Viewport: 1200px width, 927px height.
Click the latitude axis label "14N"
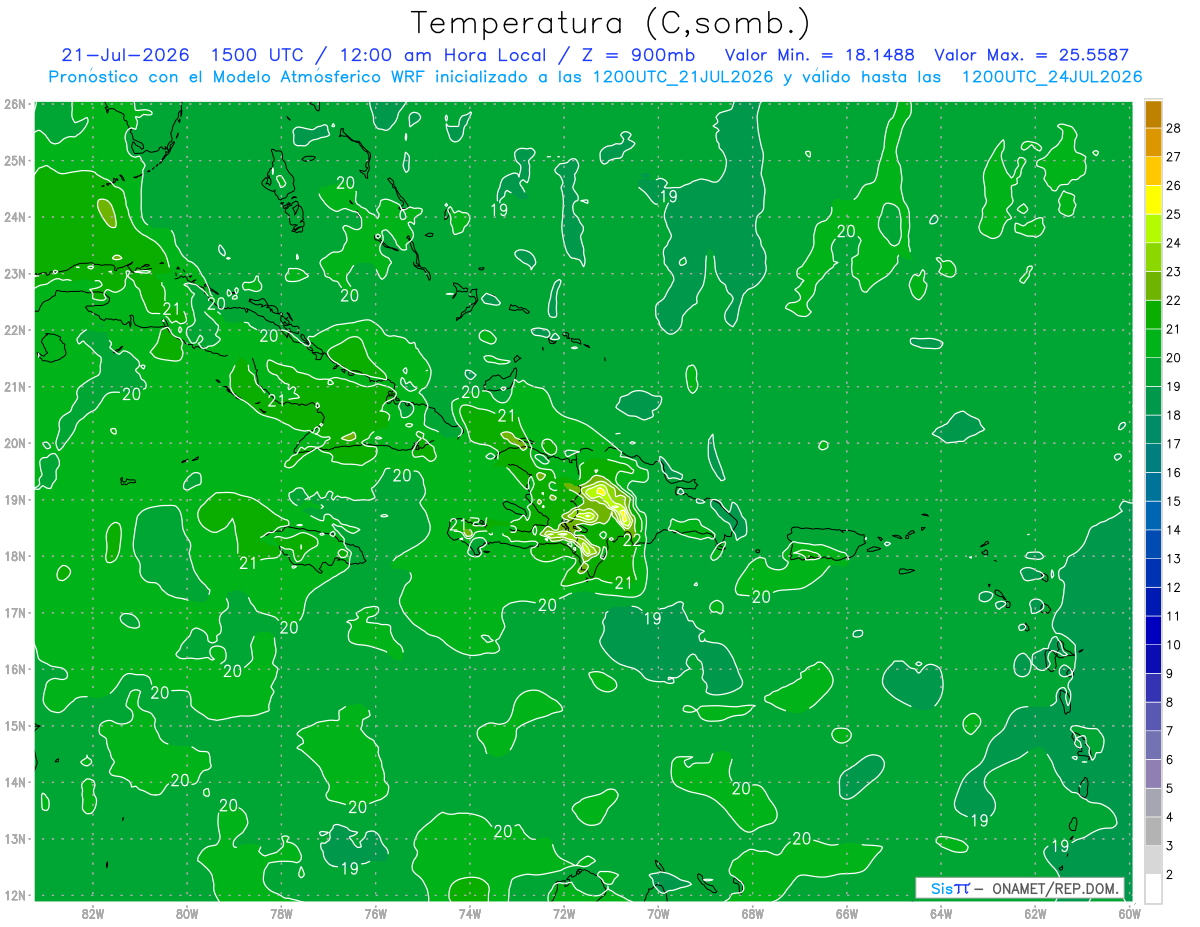coord(15,782)
